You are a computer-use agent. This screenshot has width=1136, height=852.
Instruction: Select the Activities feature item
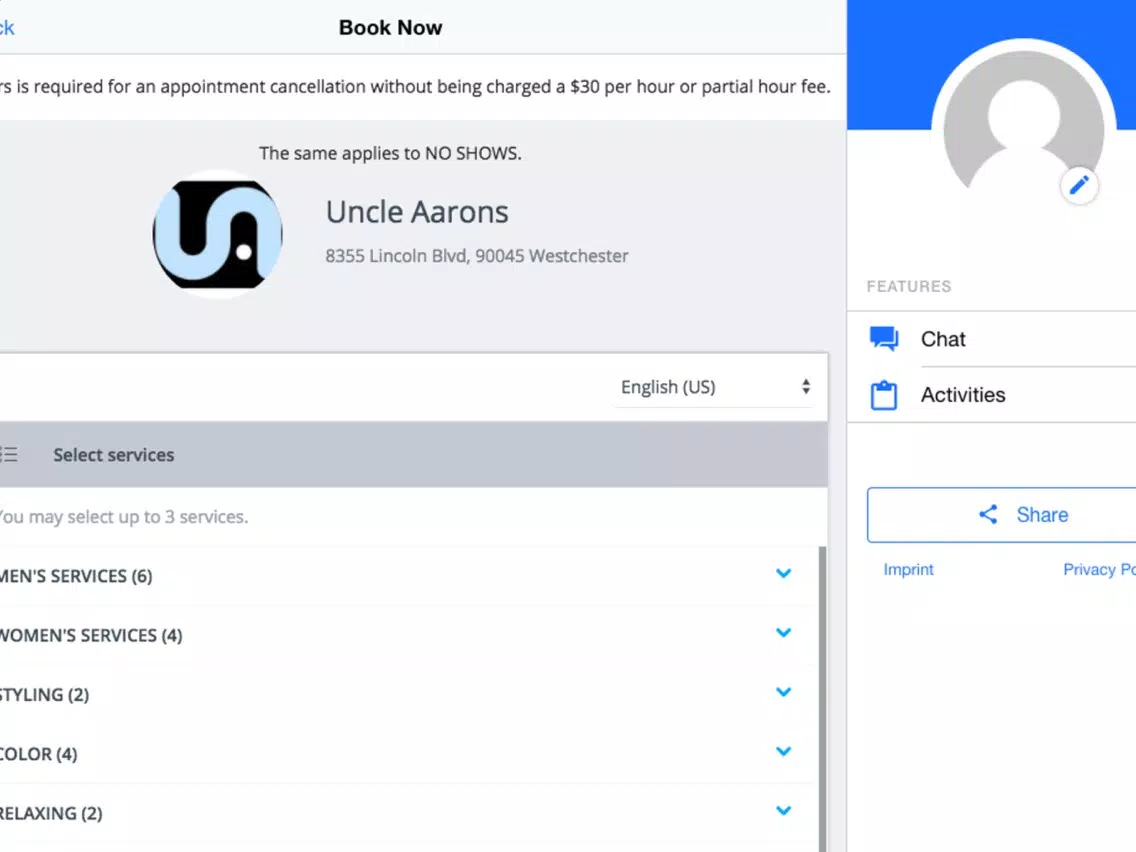pos(992,395)
